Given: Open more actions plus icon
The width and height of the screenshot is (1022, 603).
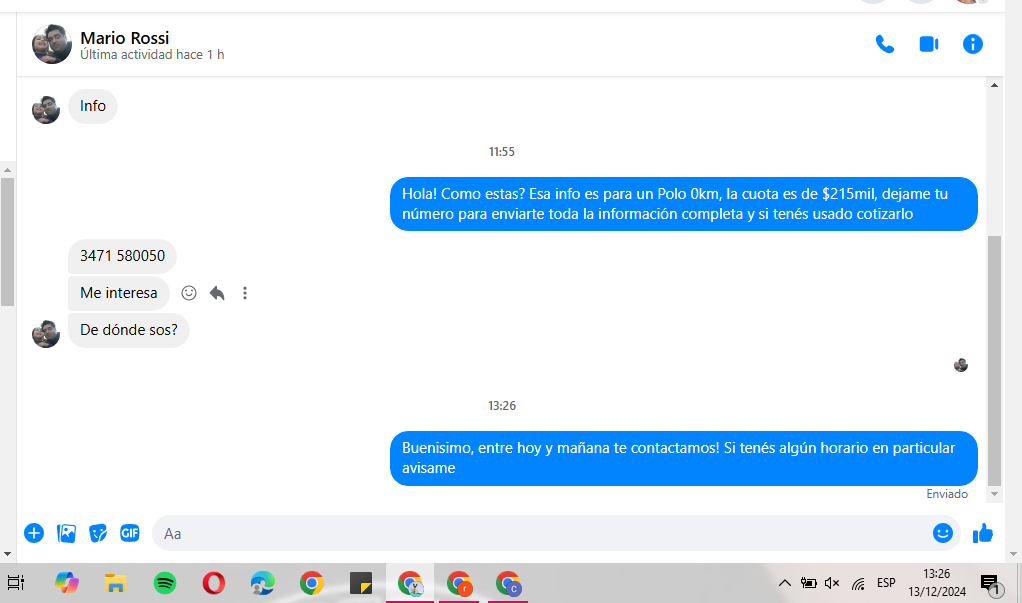Looking at the screenshot, I should coord(34,533).
